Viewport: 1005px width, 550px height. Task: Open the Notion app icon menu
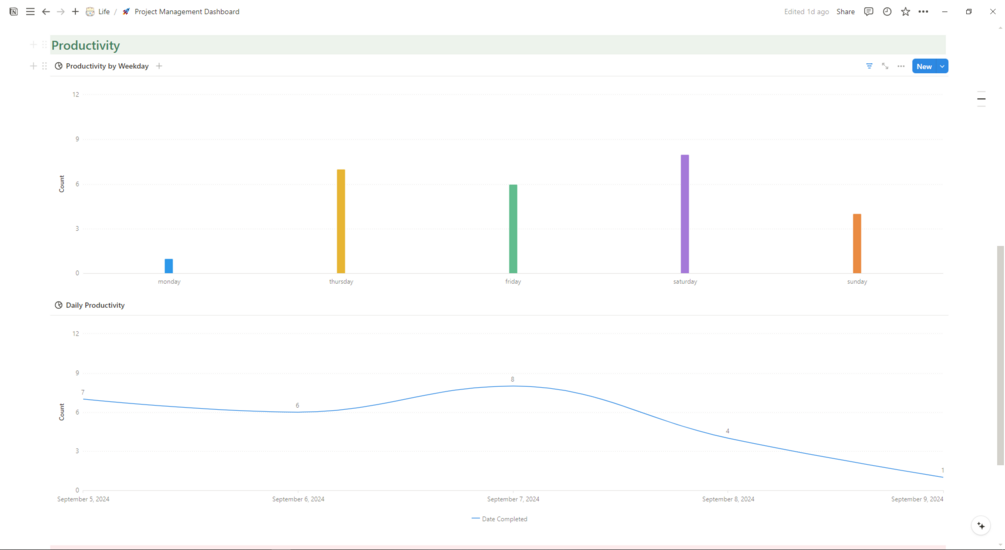[13, 12]
